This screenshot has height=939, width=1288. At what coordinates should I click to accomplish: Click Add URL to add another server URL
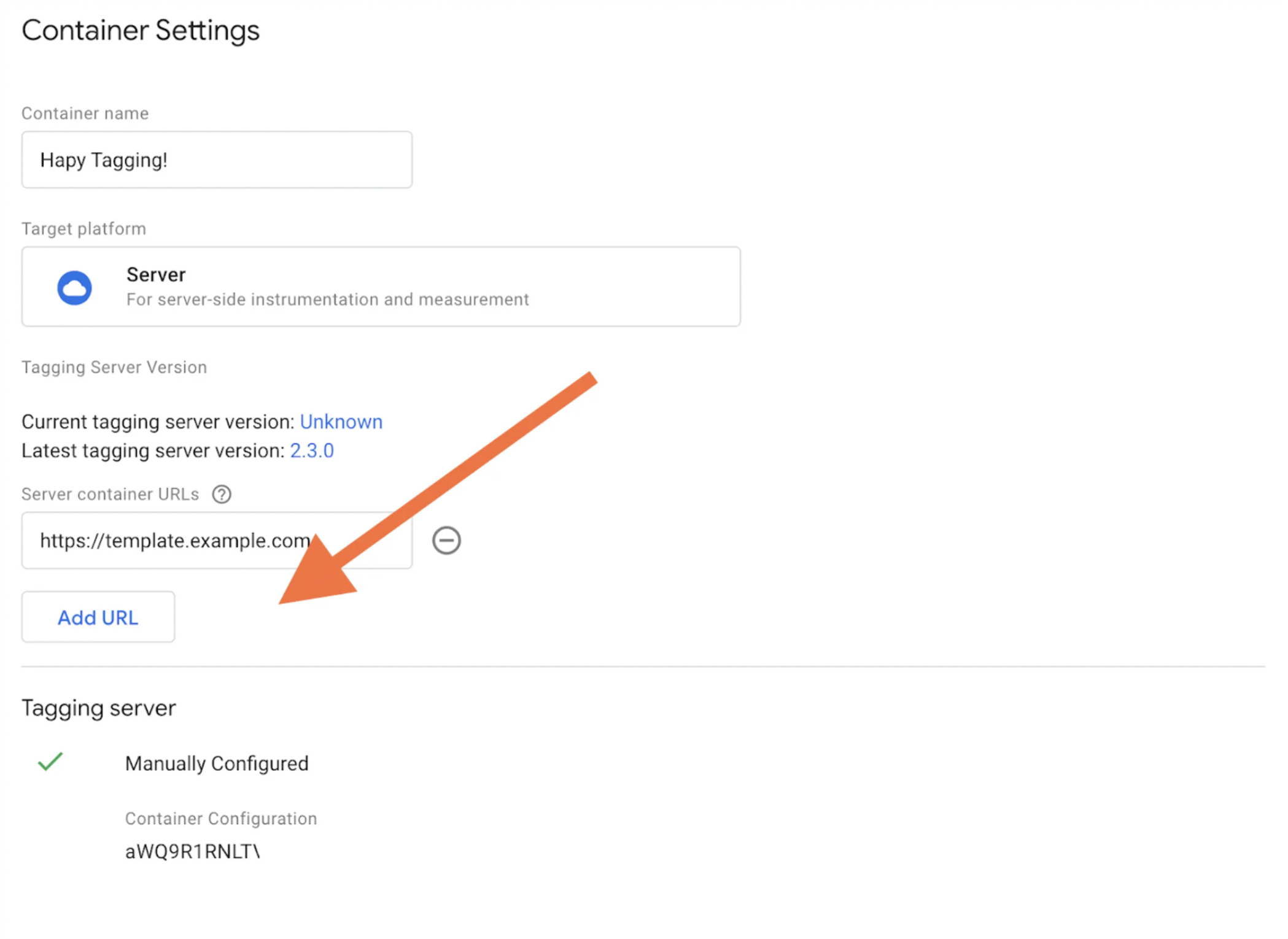tap(98, 617)
